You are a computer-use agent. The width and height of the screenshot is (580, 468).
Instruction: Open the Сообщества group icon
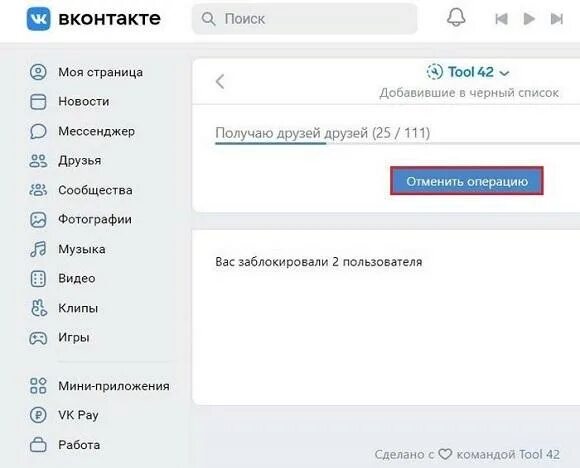(x=38, y=190)
